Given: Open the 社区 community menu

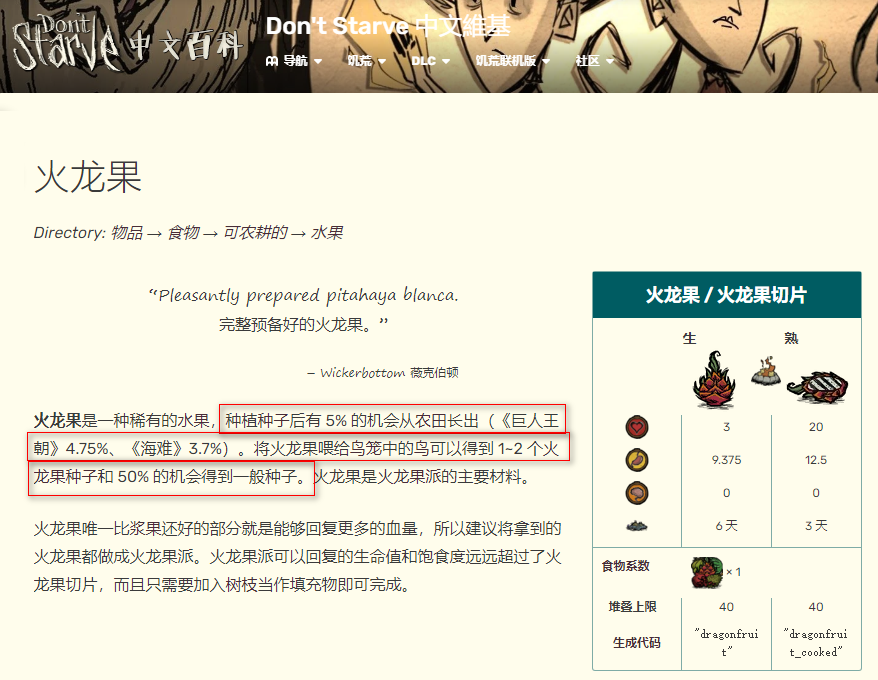Looking at the screenshot, I should pos(595,60).
